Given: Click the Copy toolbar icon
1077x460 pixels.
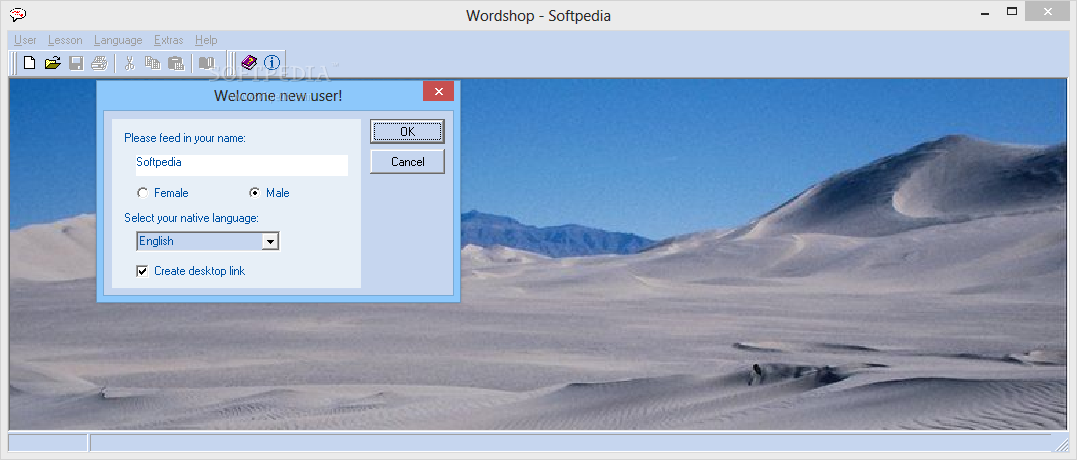Looking at the screenshot, I should pyautogui.click(x=152, y=63).
